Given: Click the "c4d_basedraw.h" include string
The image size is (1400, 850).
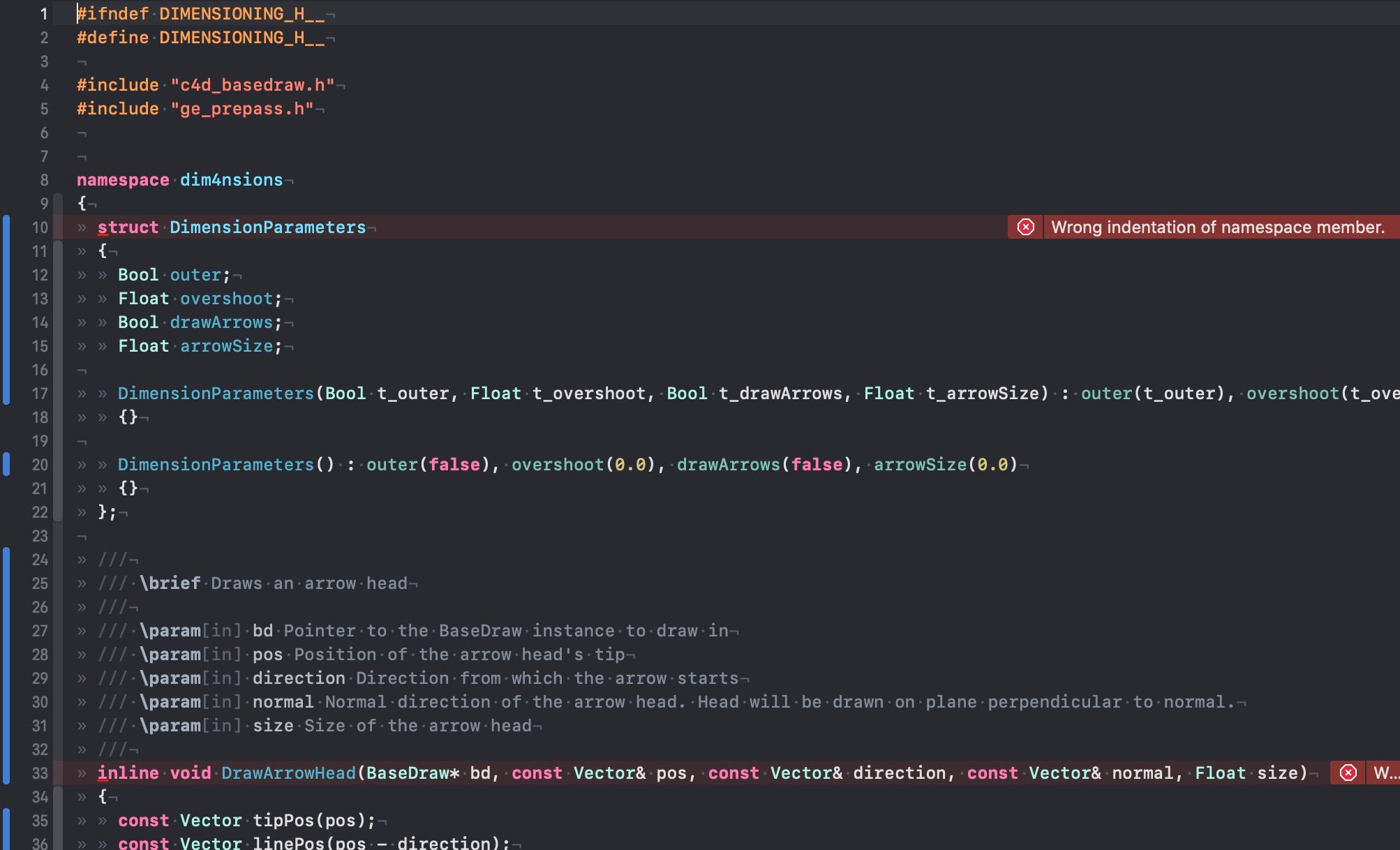Looking at the screenshot, I should point(252,85).
